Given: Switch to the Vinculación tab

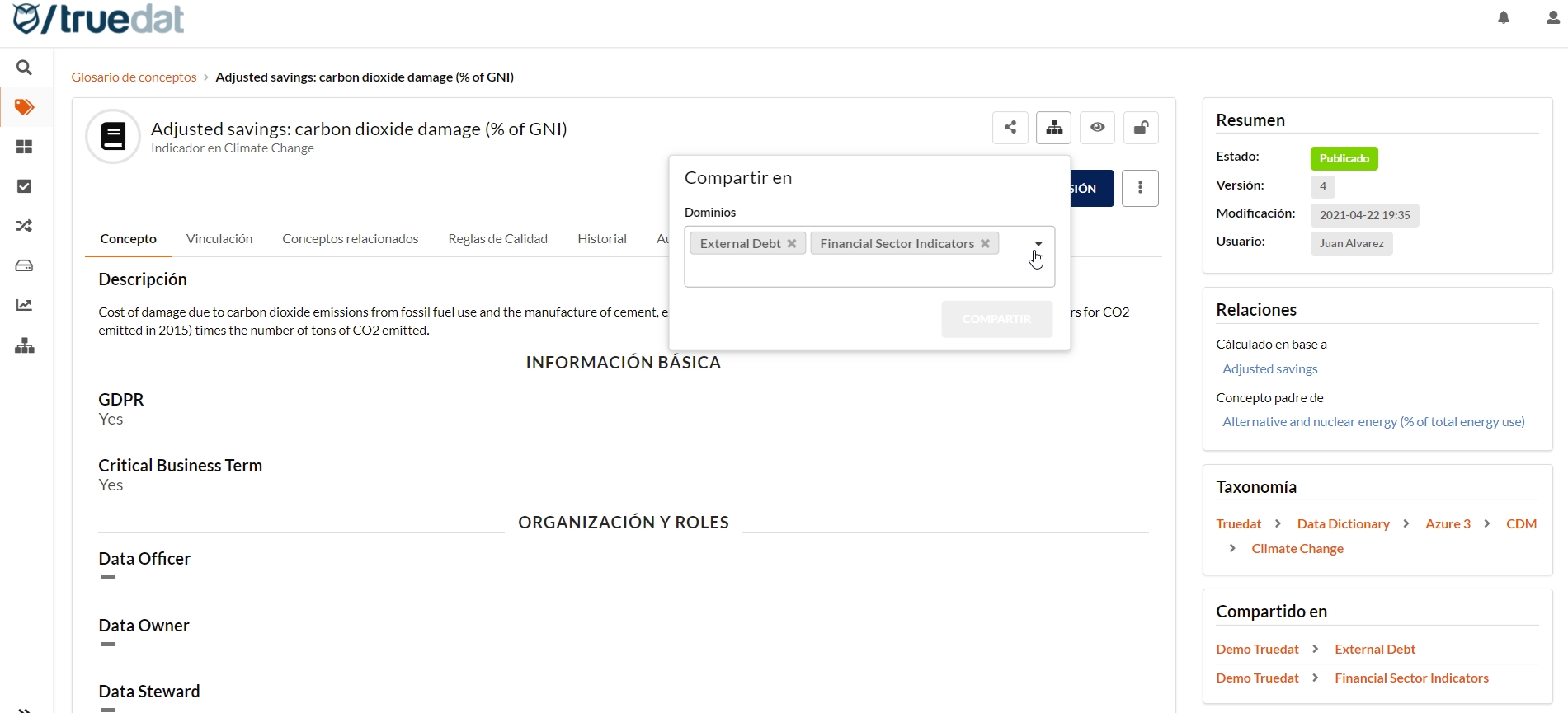Looking at the screenshot, I should pos(219,239).
